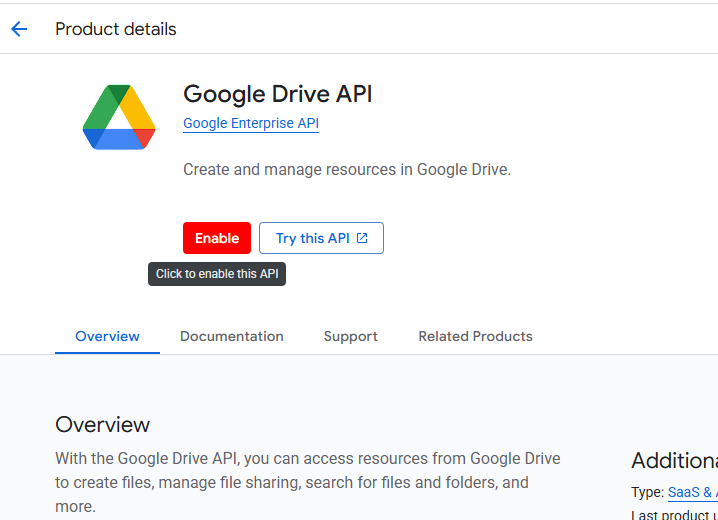Go back using the left arrow icon
The height and width of the screenshot is (520, 718).
[19, 29]
